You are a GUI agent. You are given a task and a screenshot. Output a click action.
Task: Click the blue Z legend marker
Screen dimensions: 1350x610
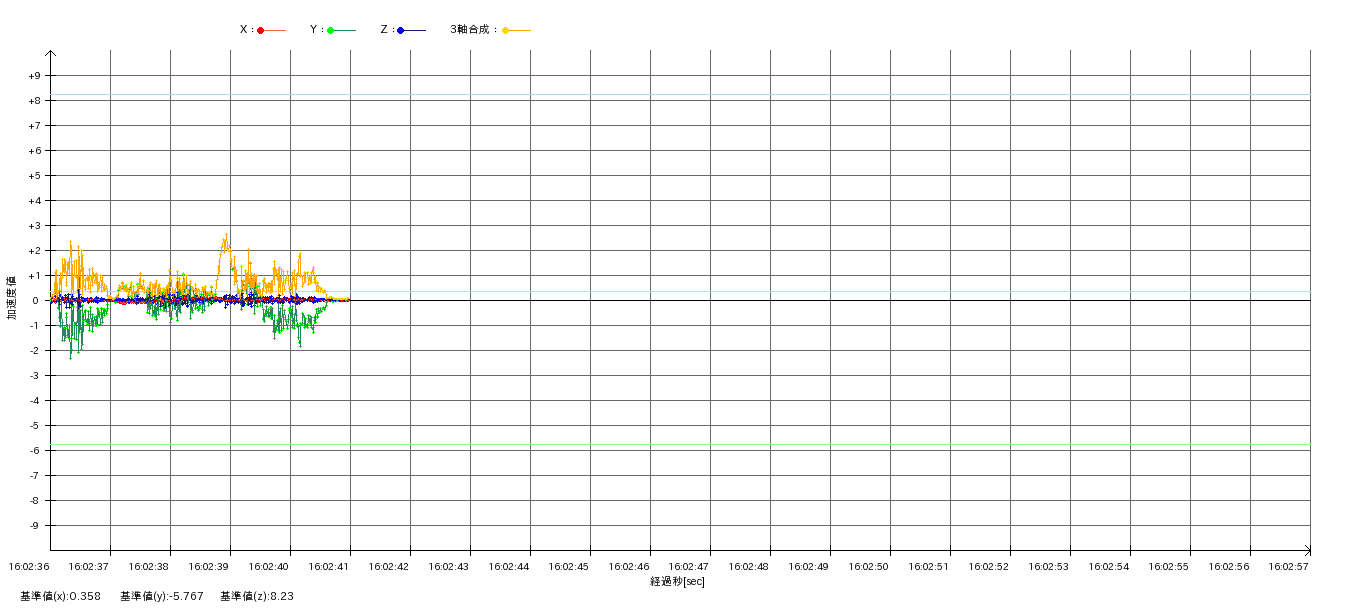(x=401, y=31)
